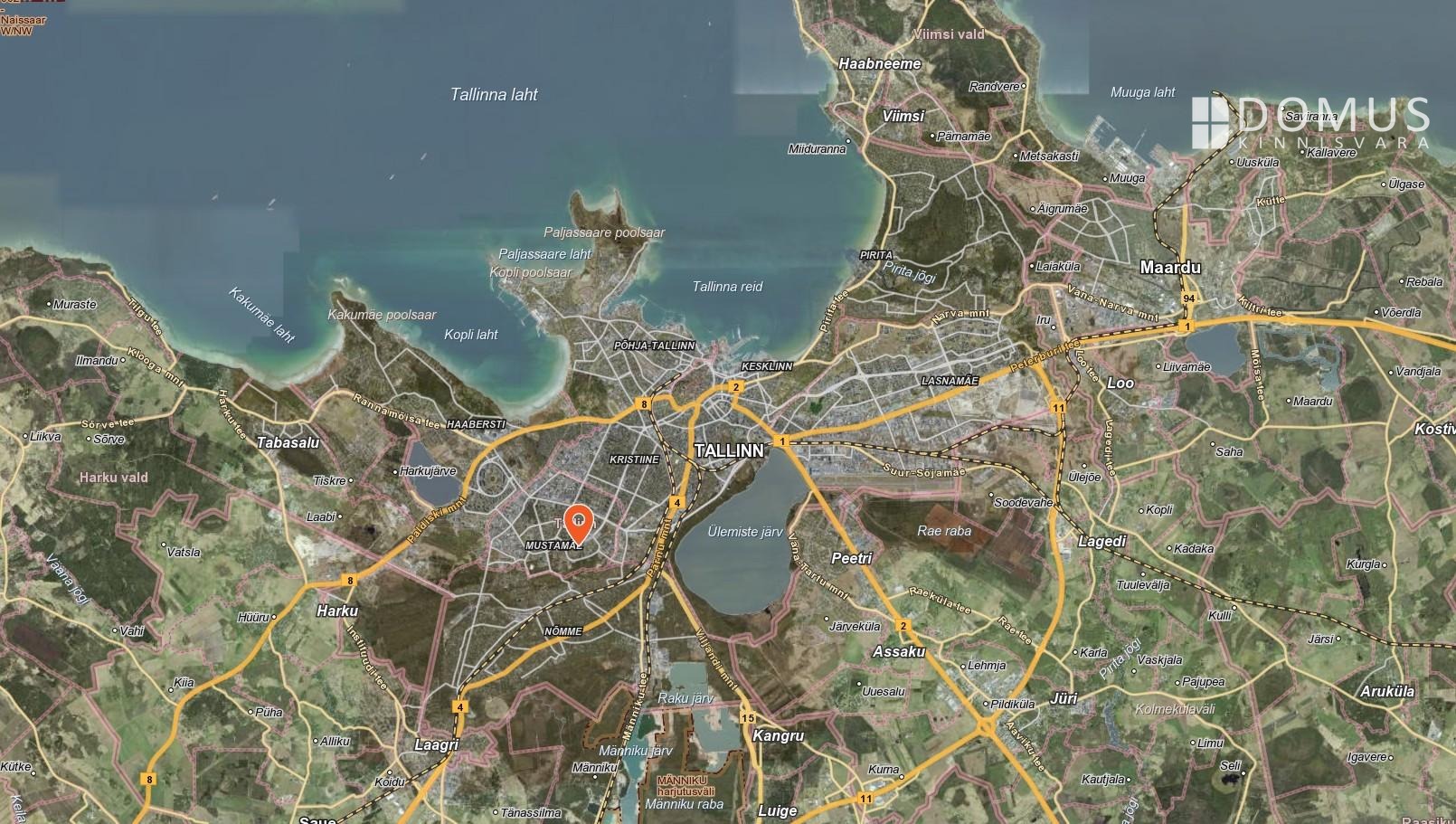Viewport: 1456px width, 824px height.
Task: Click the route 8 shield near Harku
Action: click(x=349, y=581)
